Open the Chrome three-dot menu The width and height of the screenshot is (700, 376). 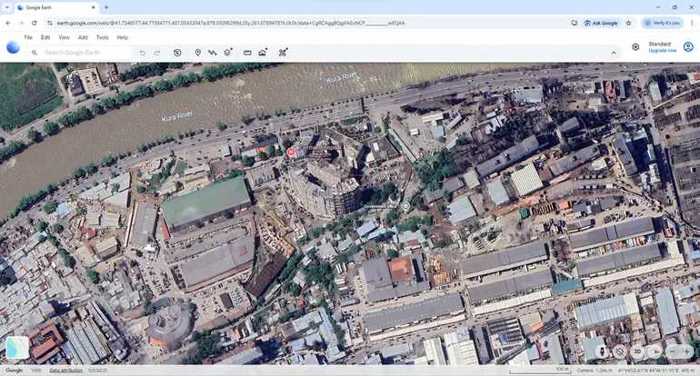pyautogui.click(x=692, y=23)
